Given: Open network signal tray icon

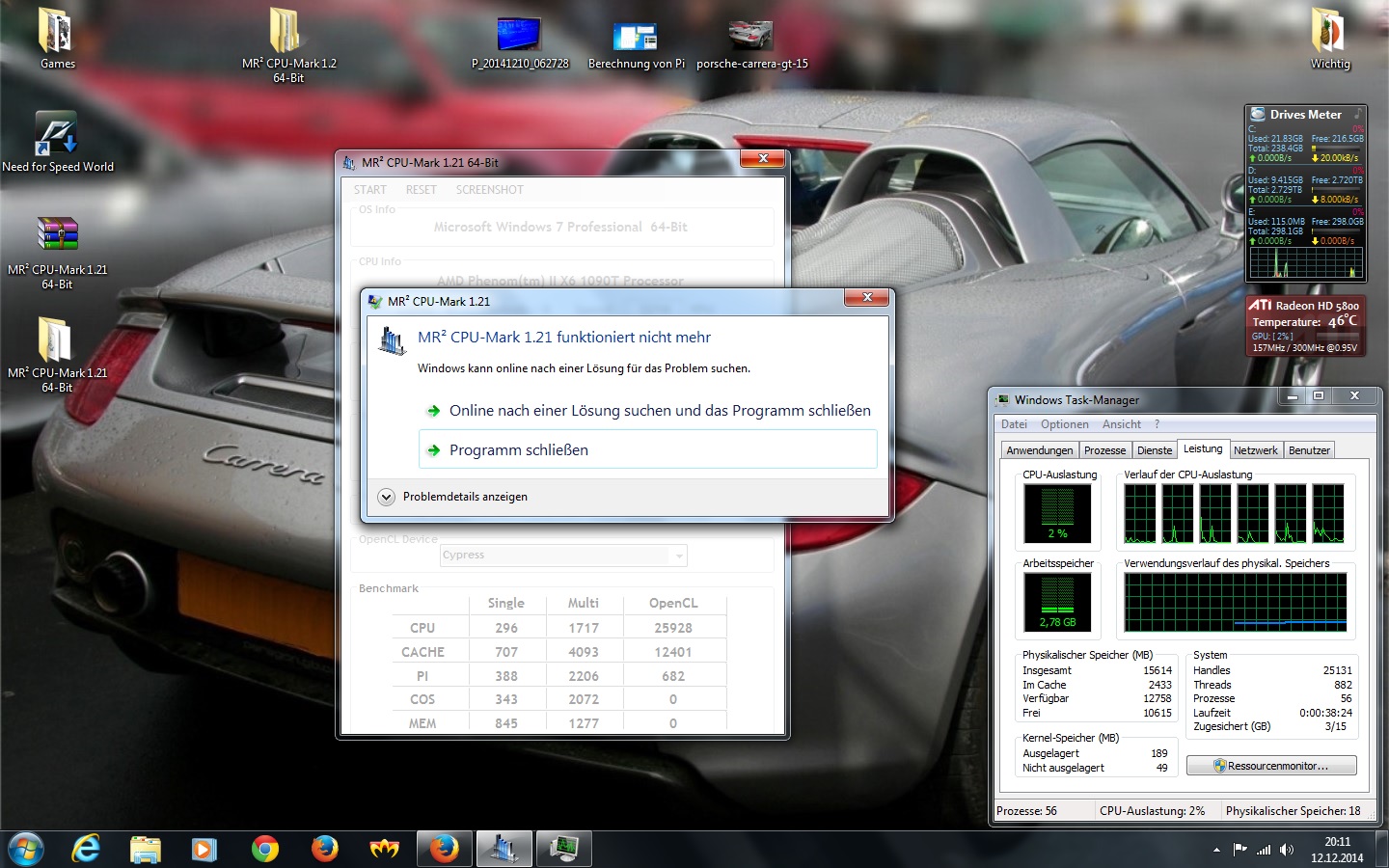Looking at the screenshot, I should point(1264,850).
